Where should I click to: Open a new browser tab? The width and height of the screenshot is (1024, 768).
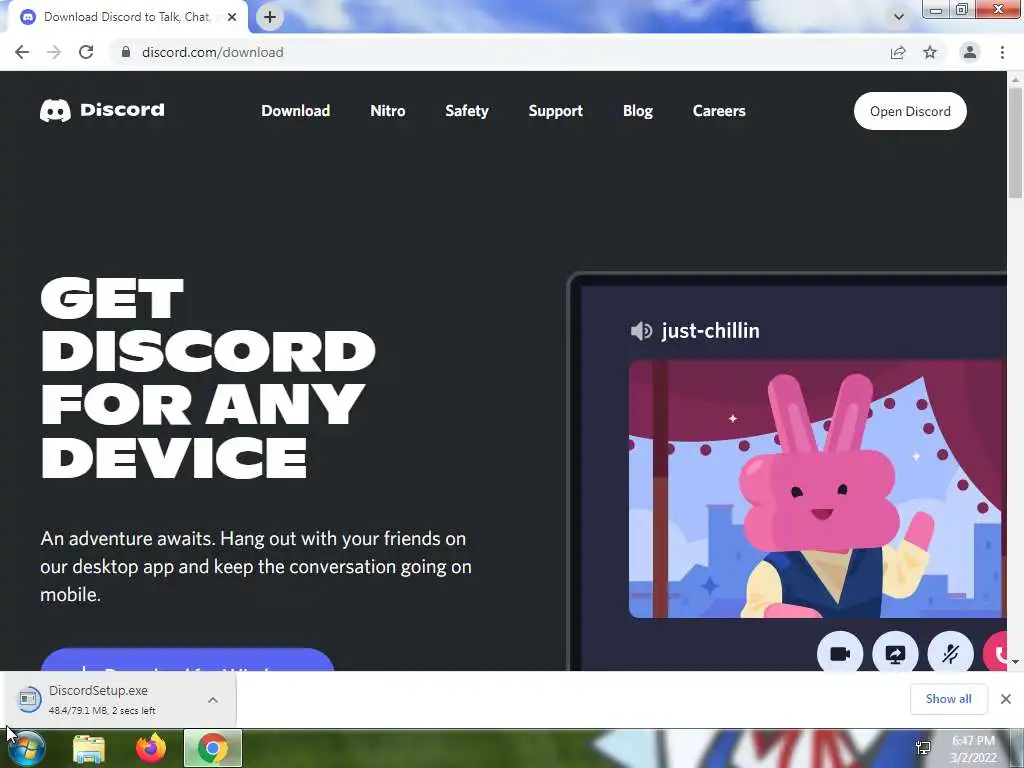[270, 17]
